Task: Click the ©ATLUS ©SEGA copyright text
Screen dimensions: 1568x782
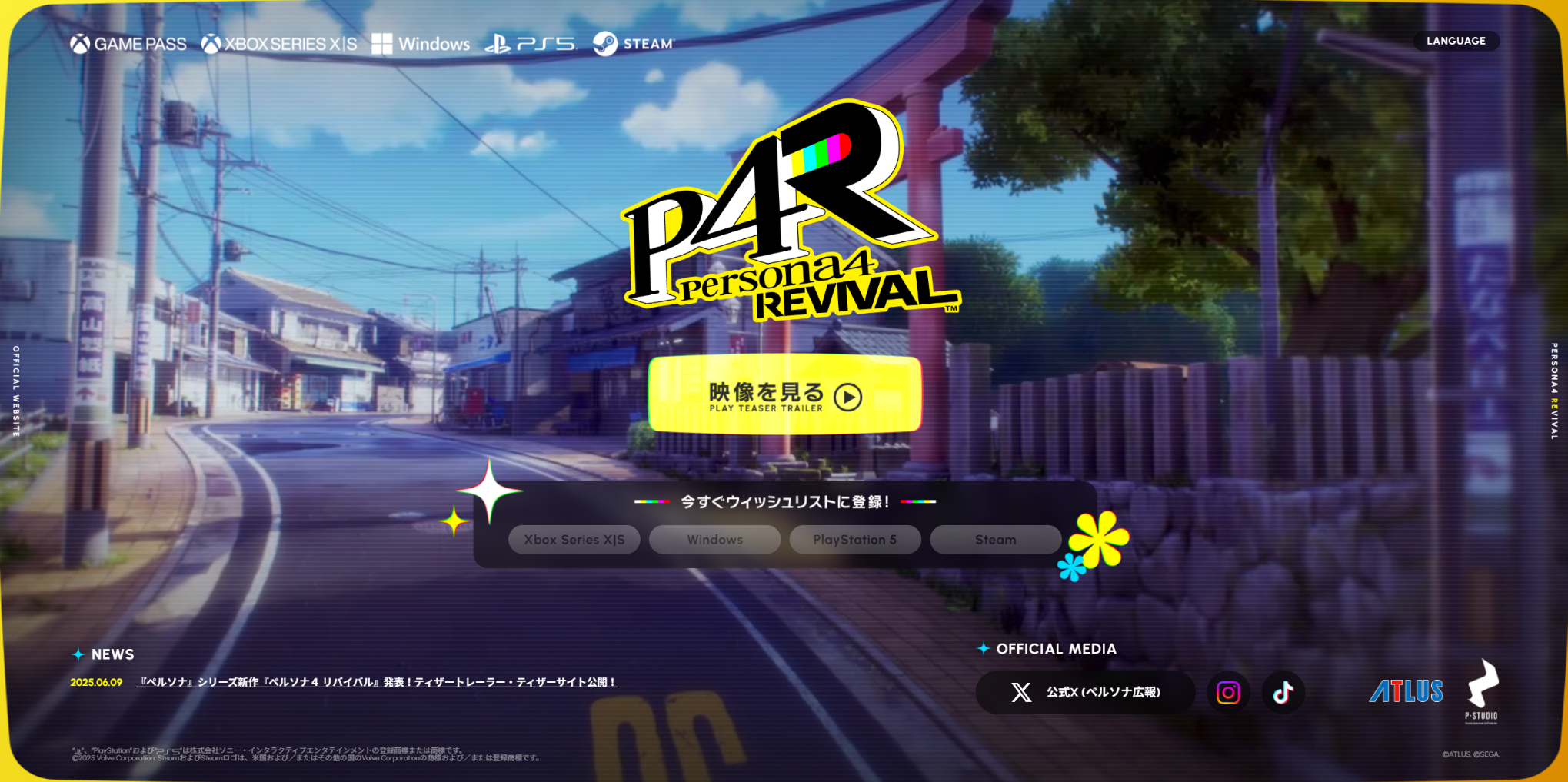Action: pyautogui.click(x=1470, y=754)
